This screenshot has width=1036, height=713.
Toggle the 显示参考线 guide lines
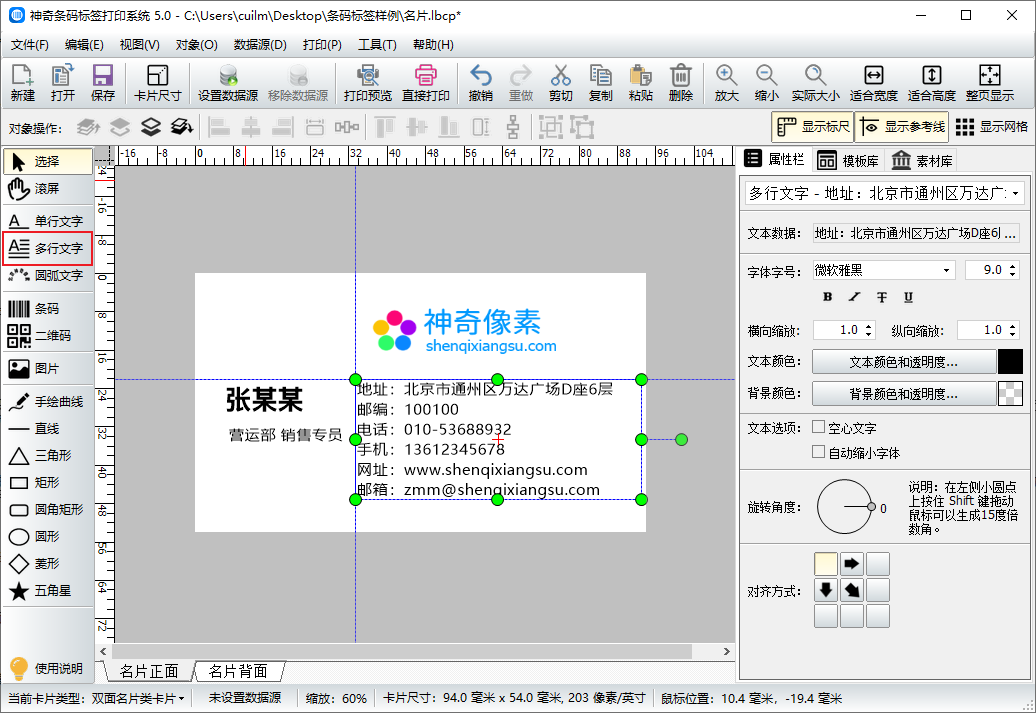[902, 127]
